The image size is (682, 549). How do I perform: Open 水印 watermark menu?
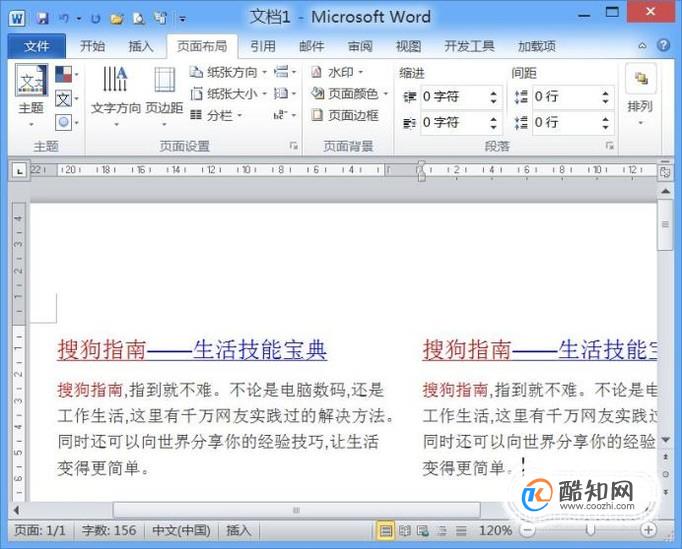tap(337, 72)
